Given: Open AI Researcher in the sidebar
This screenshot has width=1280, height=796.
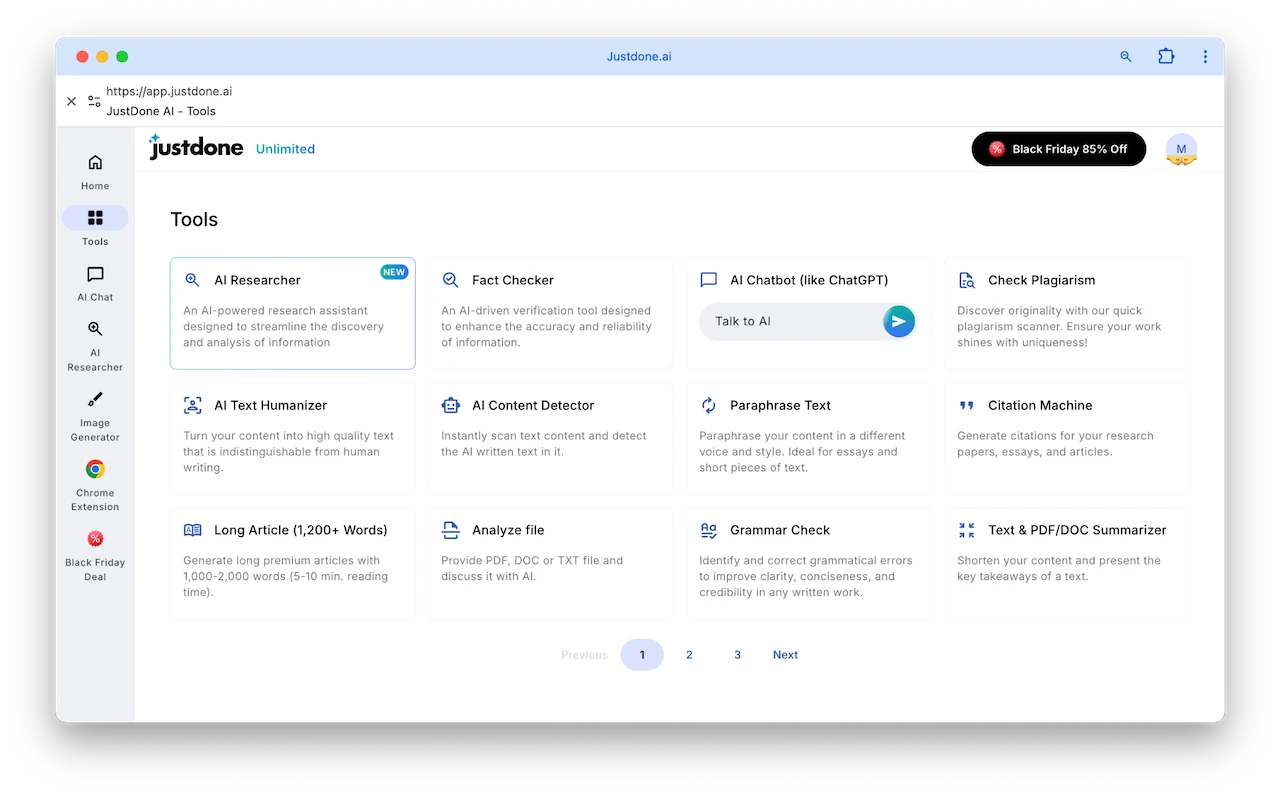Looking at the screenshot, I should coord(95,329).
